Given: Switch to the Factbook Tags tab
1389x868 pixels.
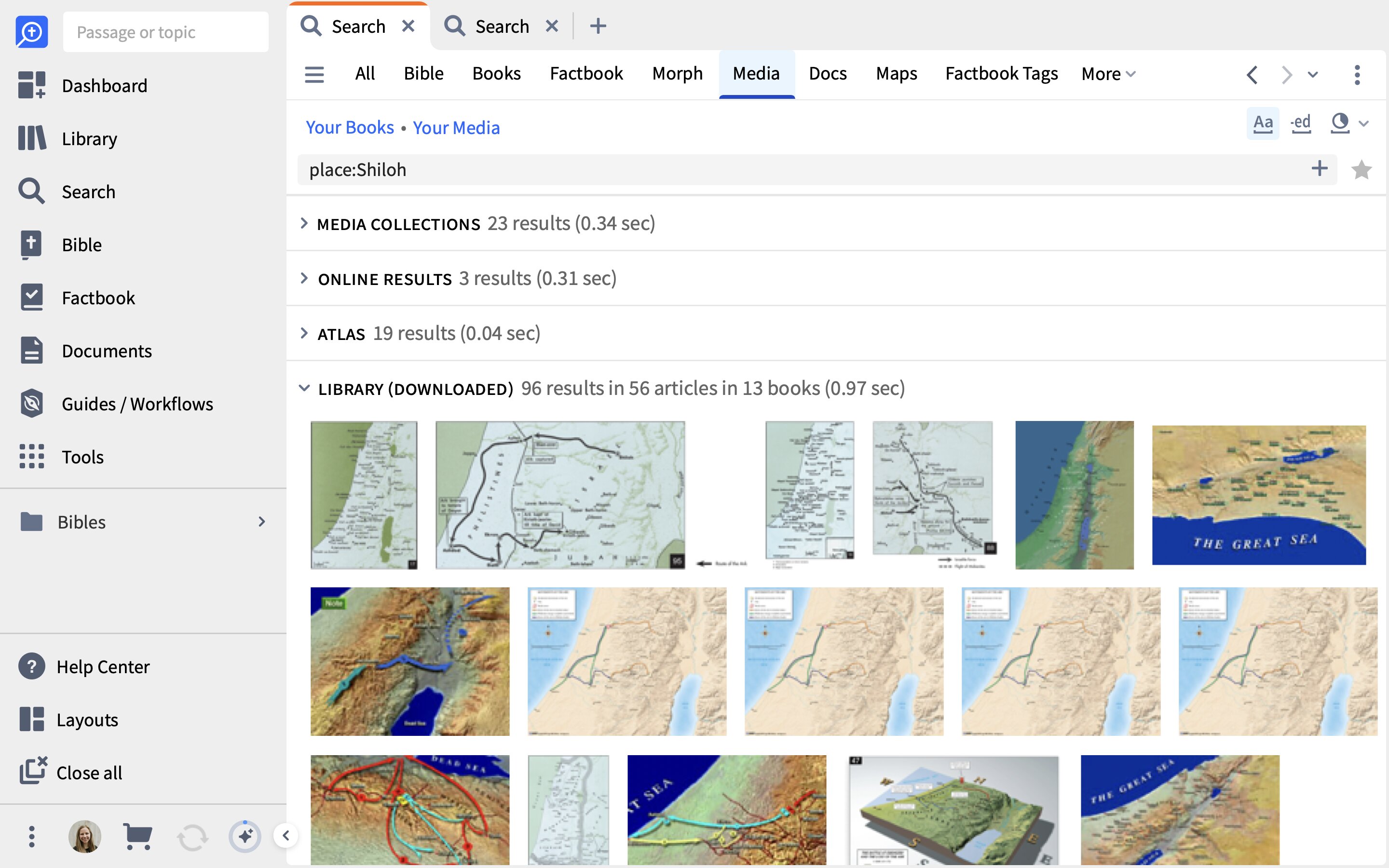Looking at the screenshot, I should pyautogui.click(x=1002, y=73).
